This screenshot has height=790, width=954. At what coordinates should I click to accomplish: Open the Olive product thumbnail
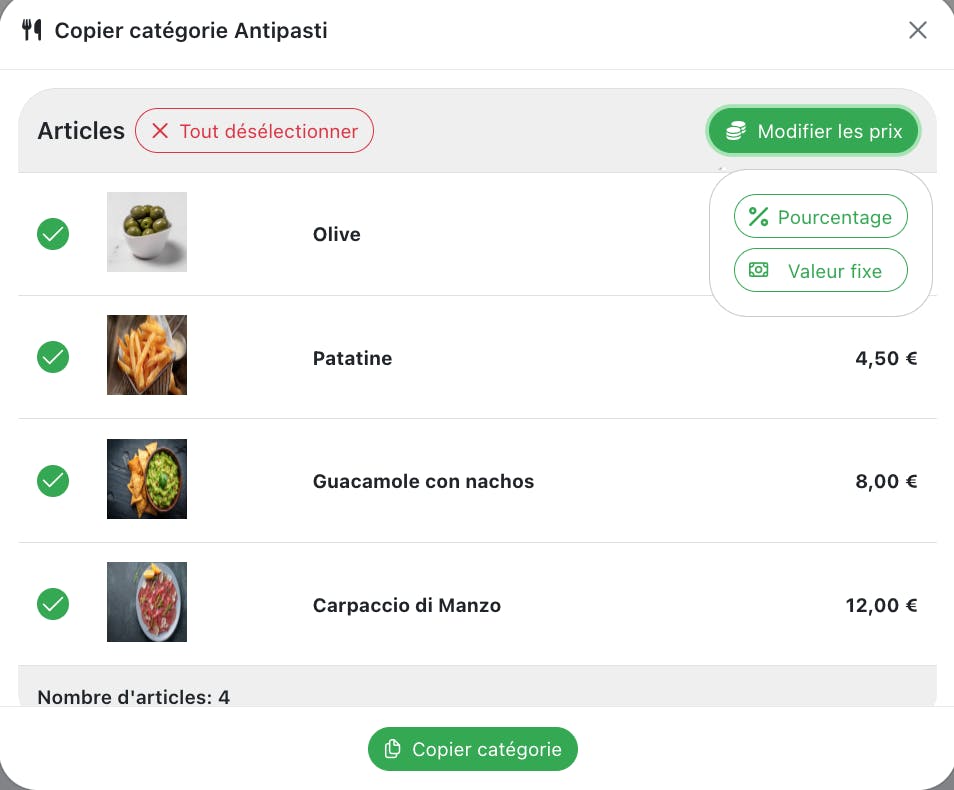pyautogui.click(x=147, y=232)
